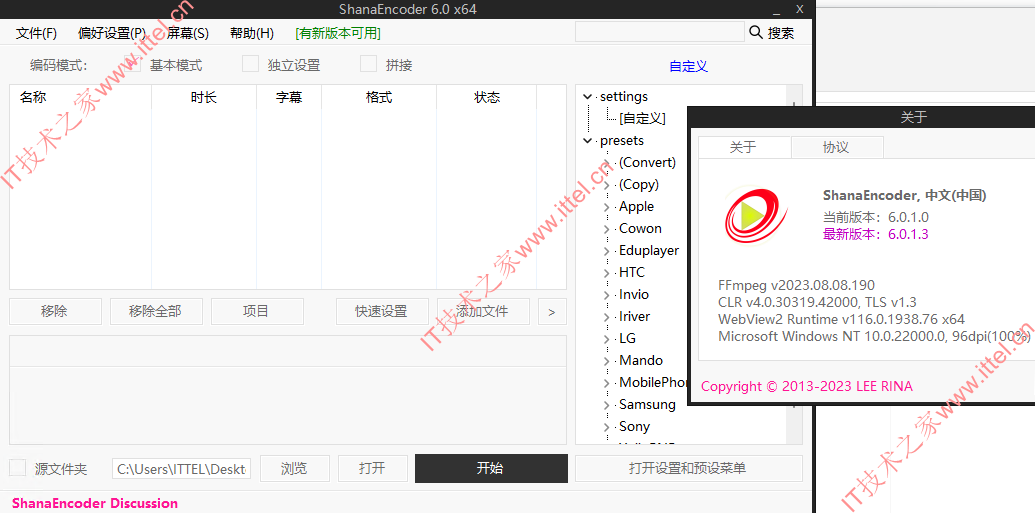Click the 添加文件 button
Screen dimensions: 1035x513
tap(483, 311)
